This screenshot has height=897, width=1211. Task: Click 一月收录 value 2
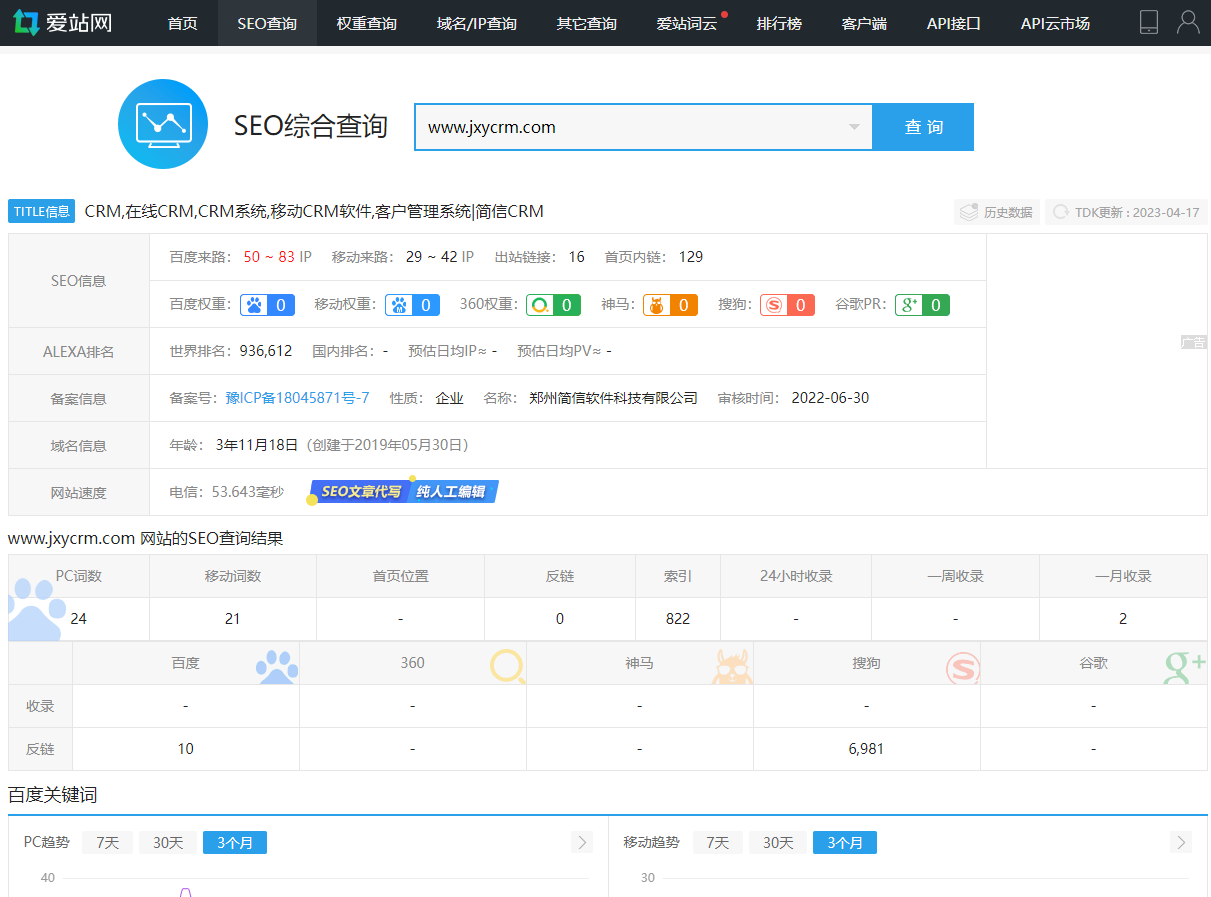[1123, 619]
